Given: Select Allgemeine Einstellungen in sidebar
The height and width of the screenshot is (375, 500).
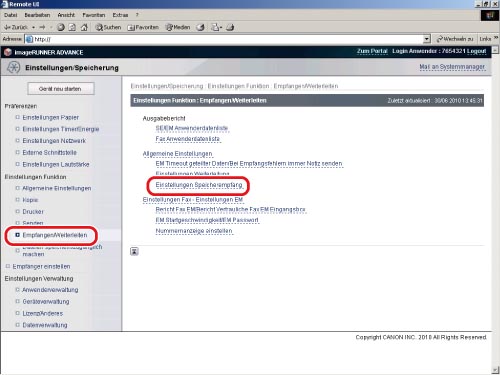Looking at the screenshot, I should (56, 188).
